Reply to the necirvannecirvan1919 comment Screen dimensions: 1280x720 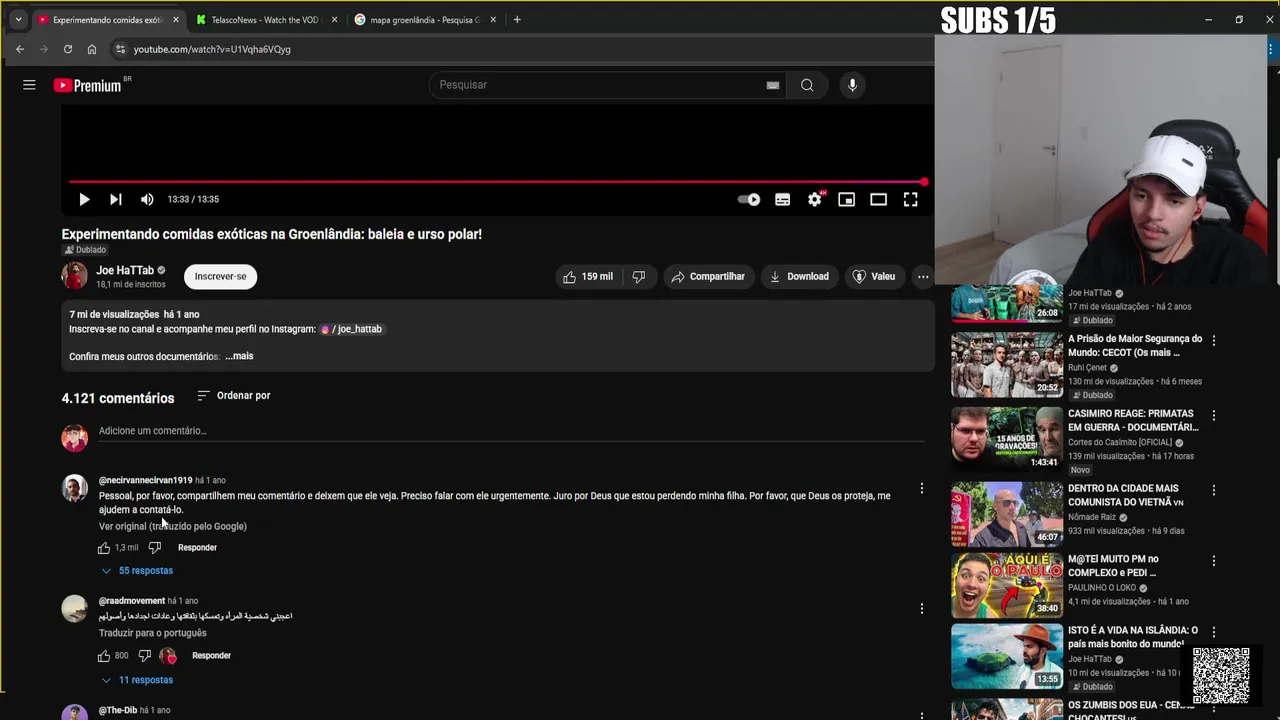[197, 548]
